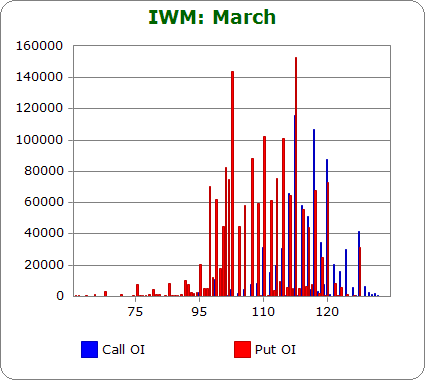Click the 120 strike x-axis label

327,312
